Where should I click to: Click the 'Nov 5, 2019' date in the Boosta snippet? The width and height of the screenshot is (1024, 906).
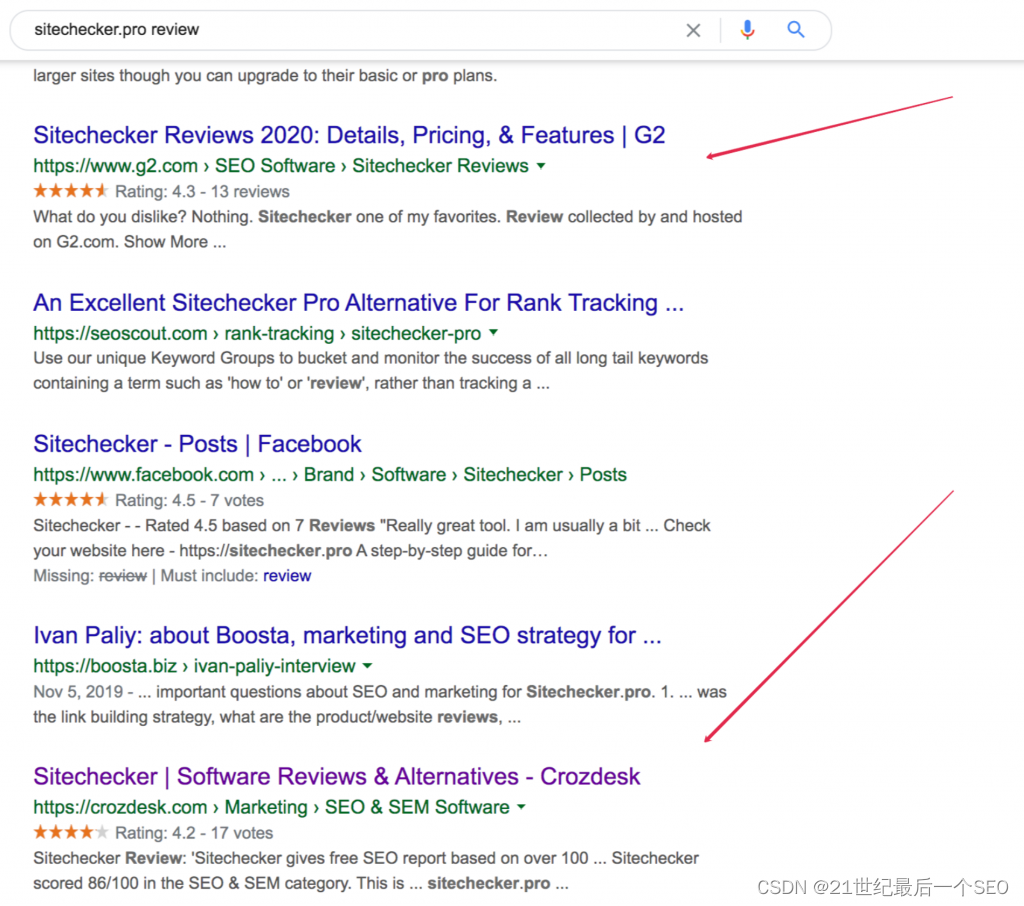tap(78, 692)
